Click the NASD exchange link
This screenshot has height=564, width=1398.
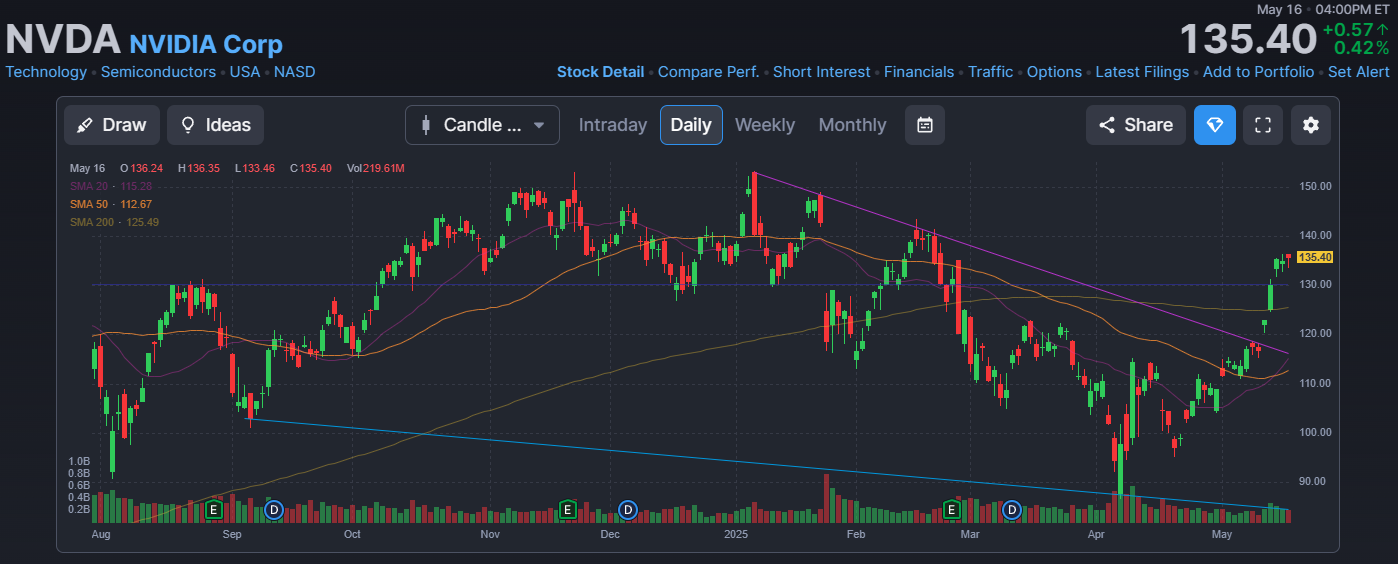point(295,72)
